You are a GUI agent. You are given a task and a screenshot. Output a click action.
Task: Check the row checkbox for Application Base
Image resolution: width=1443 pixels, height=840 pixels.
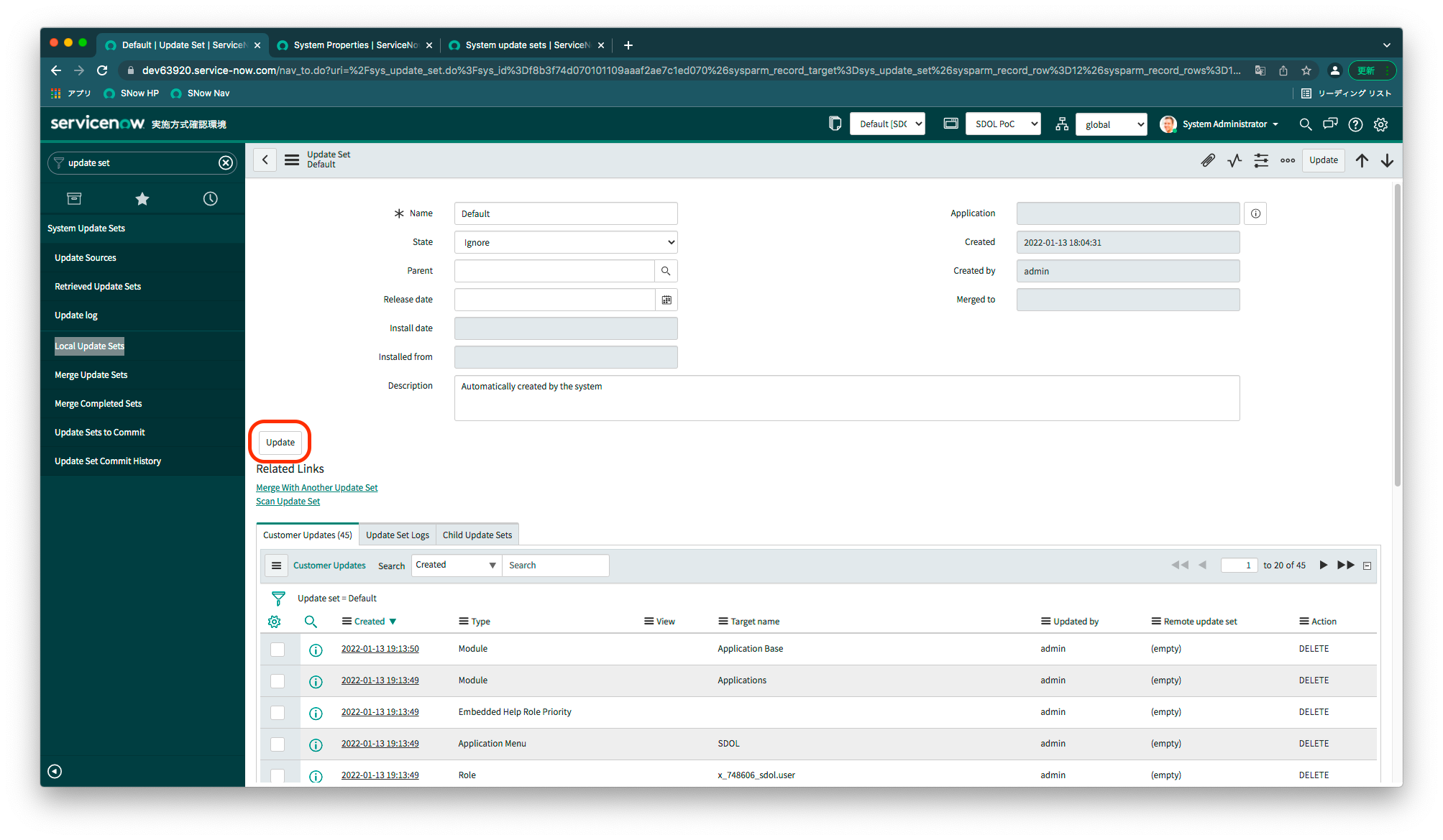(x=278, y=649)
